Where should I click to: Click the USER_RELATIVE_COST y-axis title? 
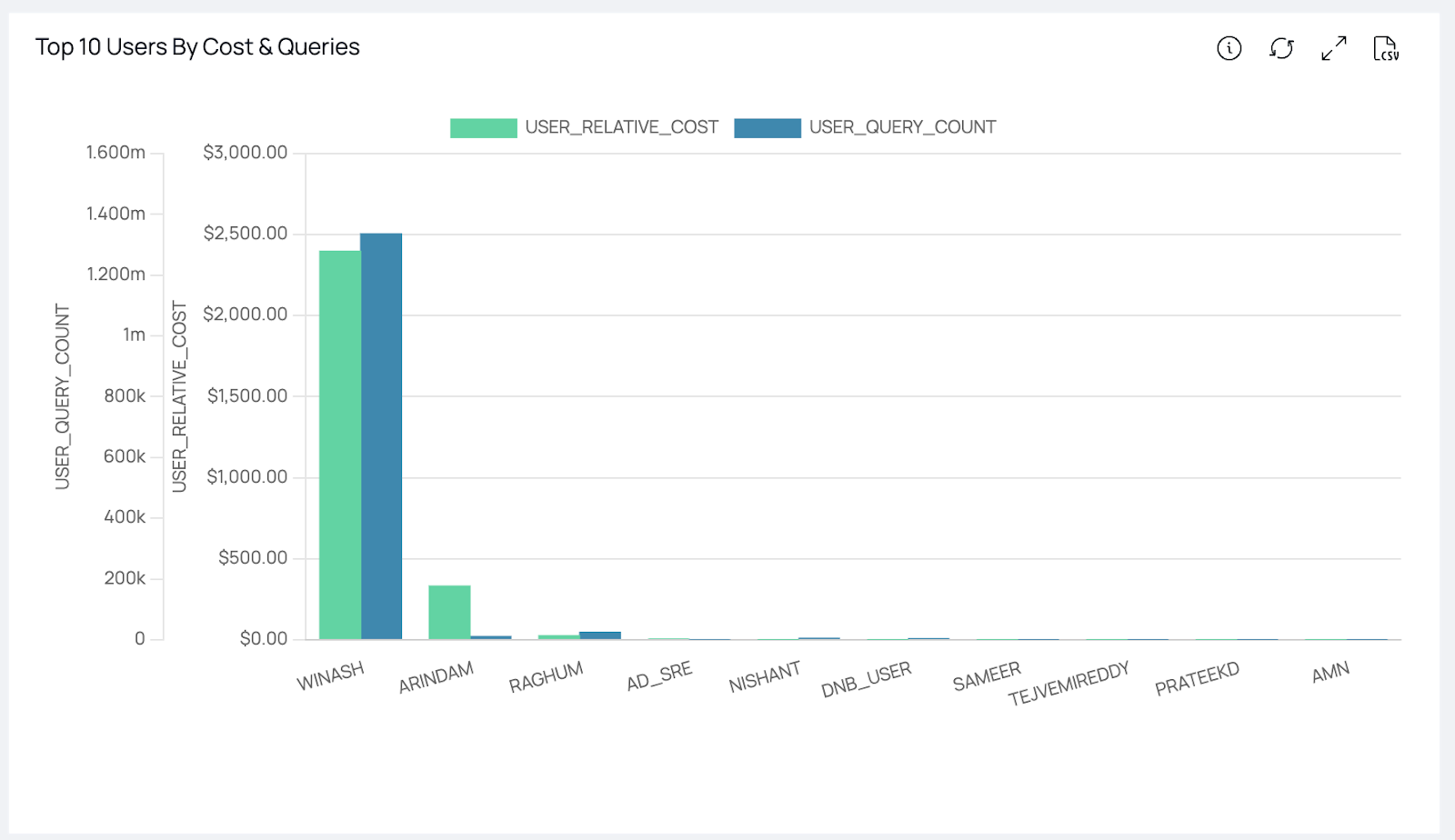click(x=179, y=396)
